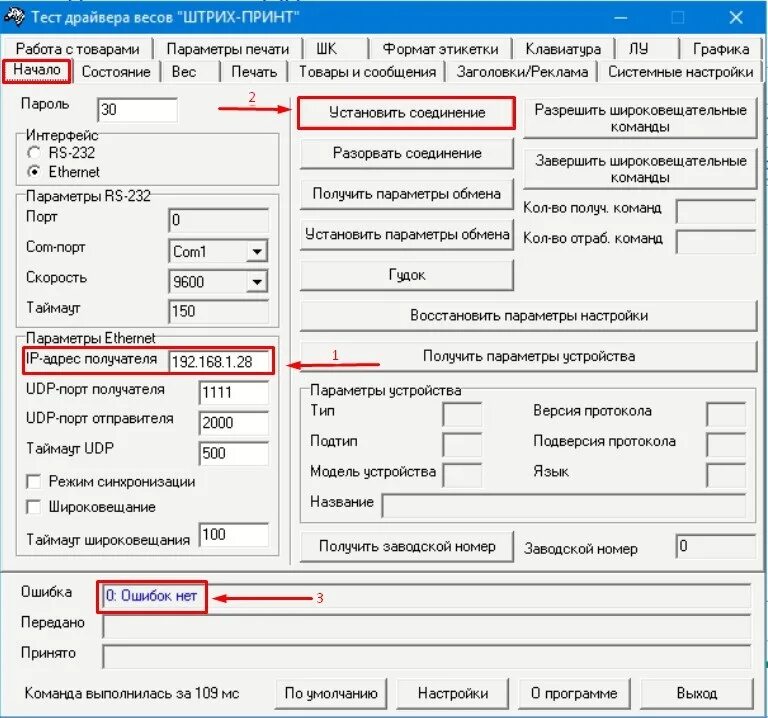This screenshot has height=718, width=768.
Task: Click the Разорвать соединение button
Action: point(407,153)
